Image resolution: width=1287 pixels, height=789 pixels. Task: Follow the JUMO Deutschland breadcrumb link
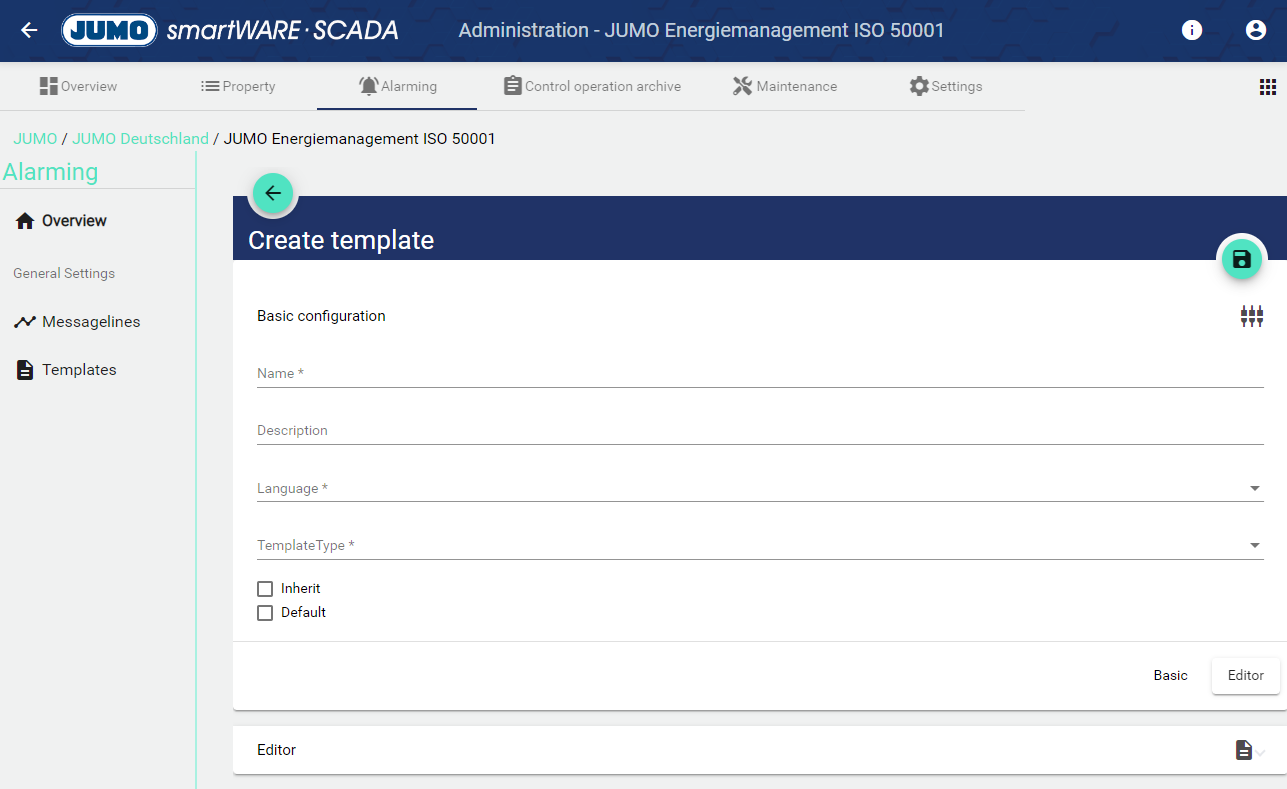140,139
